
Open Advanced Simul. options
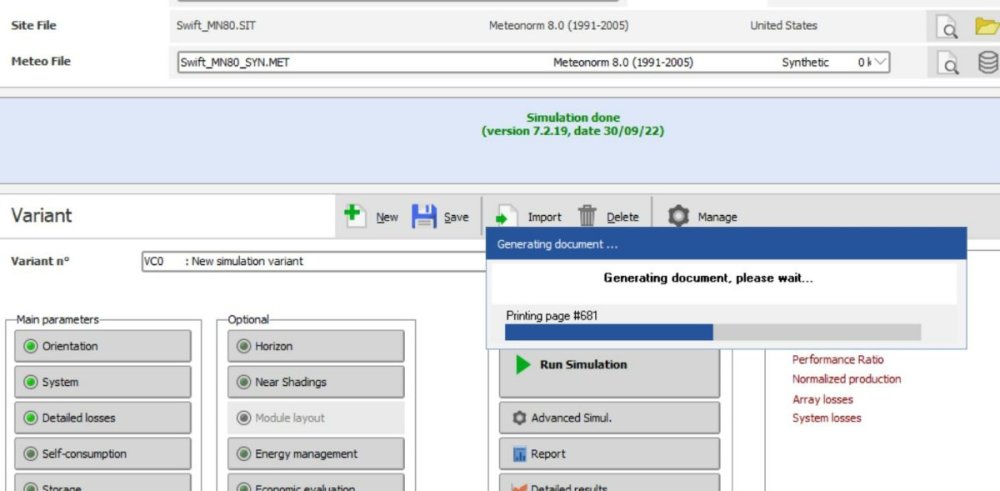click(609, 418)
